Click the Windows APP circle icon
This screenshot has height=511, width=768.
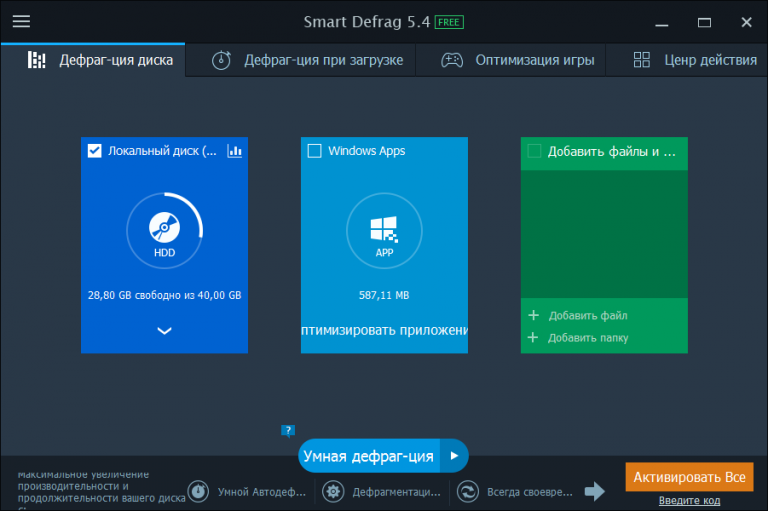[384, 231]
